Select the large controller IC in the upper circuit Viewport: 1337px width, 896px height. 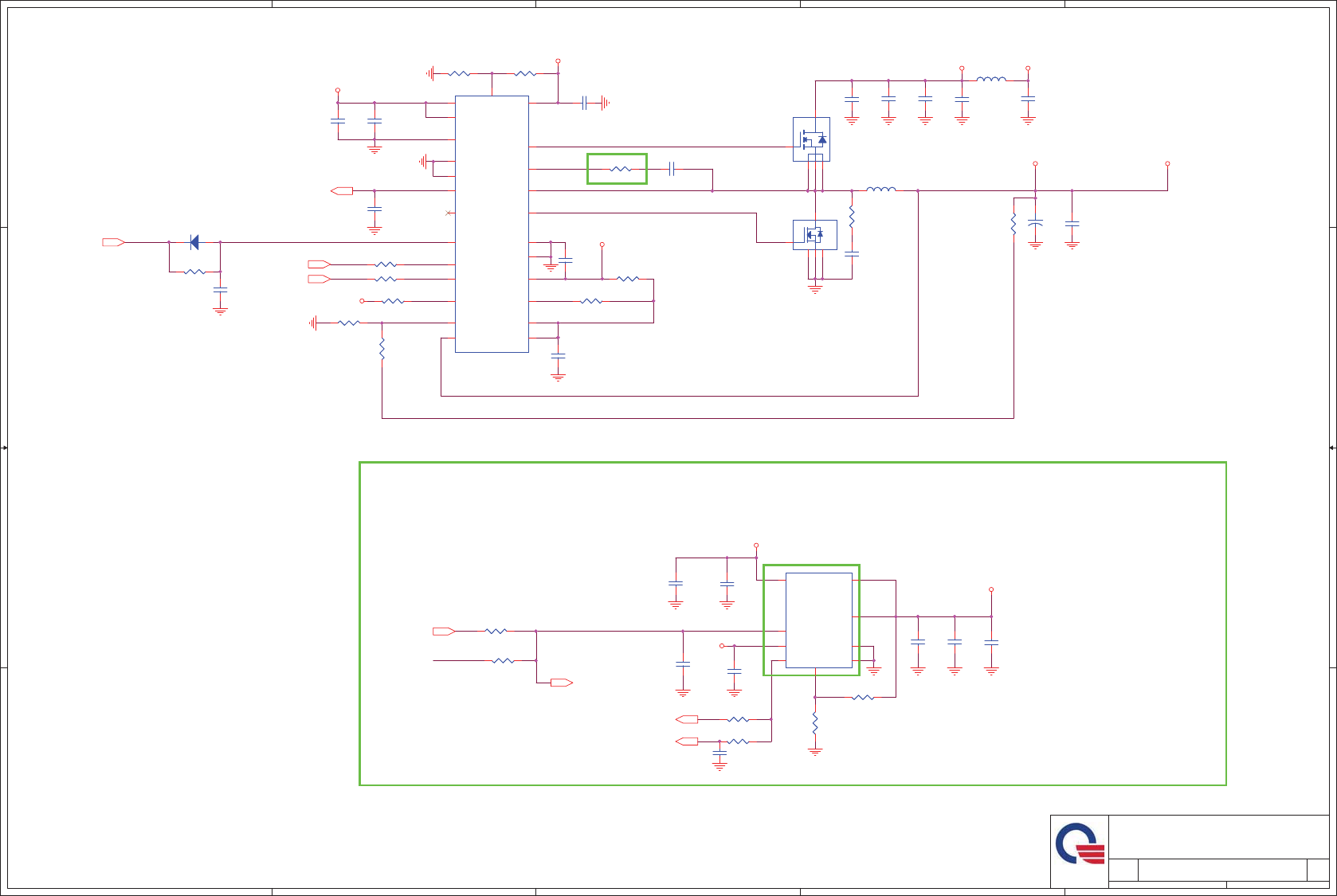(492, 224)
